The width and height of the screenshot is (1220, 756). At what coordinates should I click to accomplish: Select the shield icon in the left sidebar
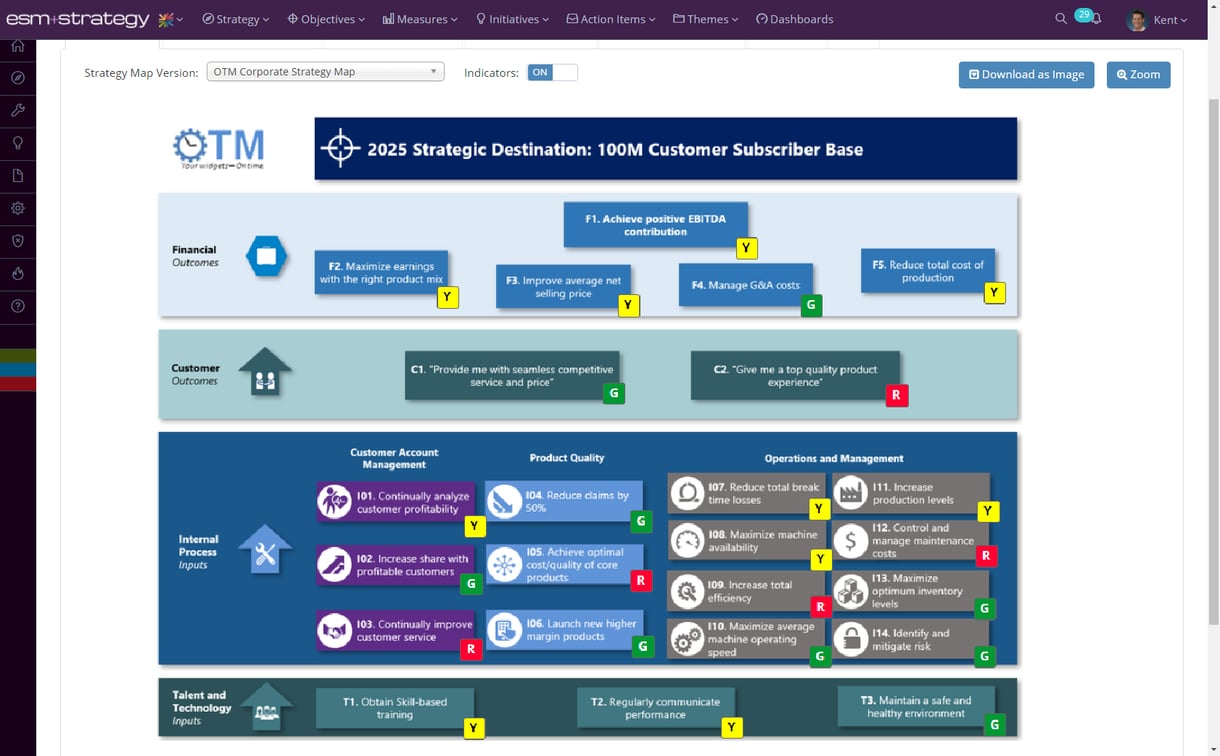click(x=17, y=240)
